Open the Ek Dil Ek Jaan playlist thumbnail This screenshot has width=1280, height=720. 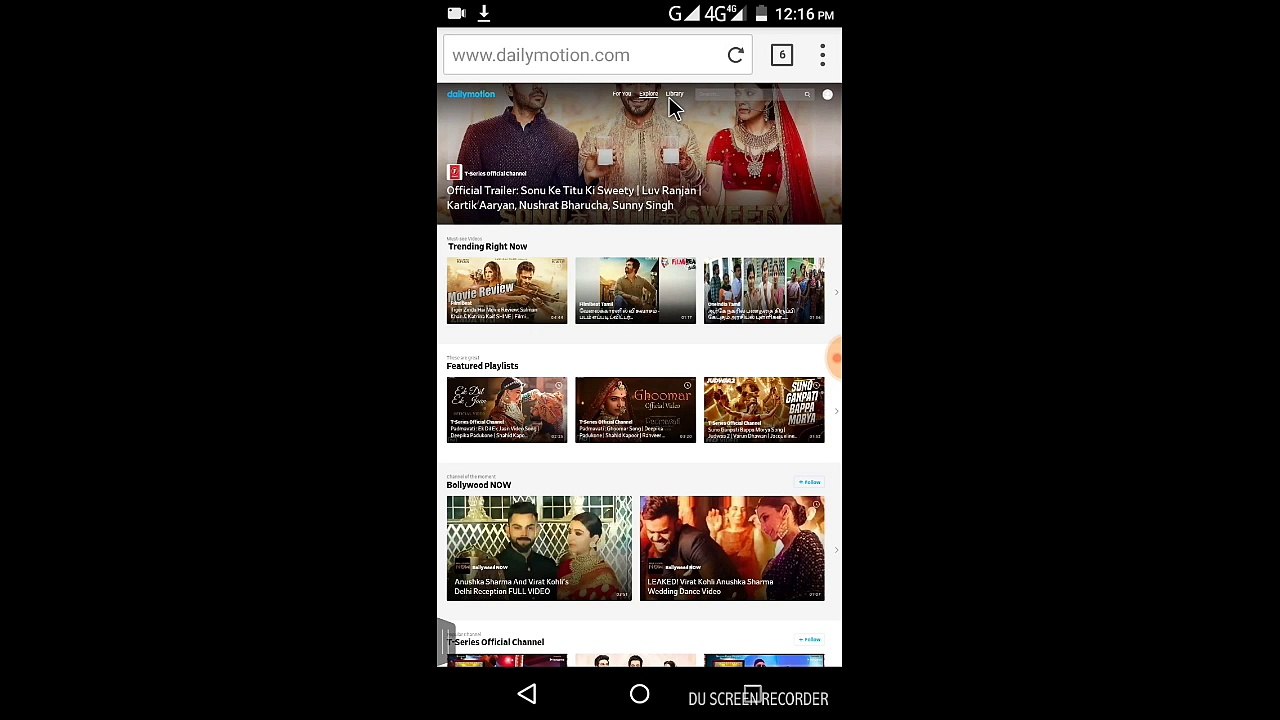507,410
